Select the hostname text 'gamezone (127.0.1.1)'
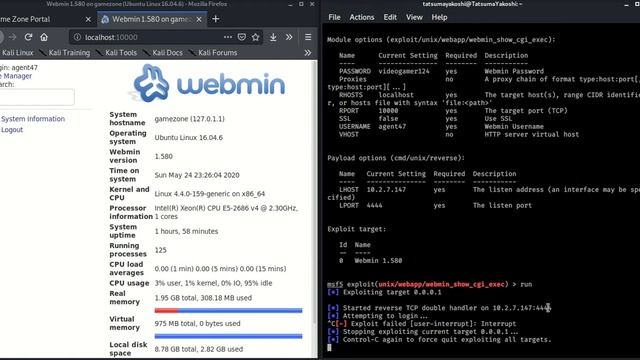Image resolution: width=640 pixels, height=360 pixels. coord(189,119)
